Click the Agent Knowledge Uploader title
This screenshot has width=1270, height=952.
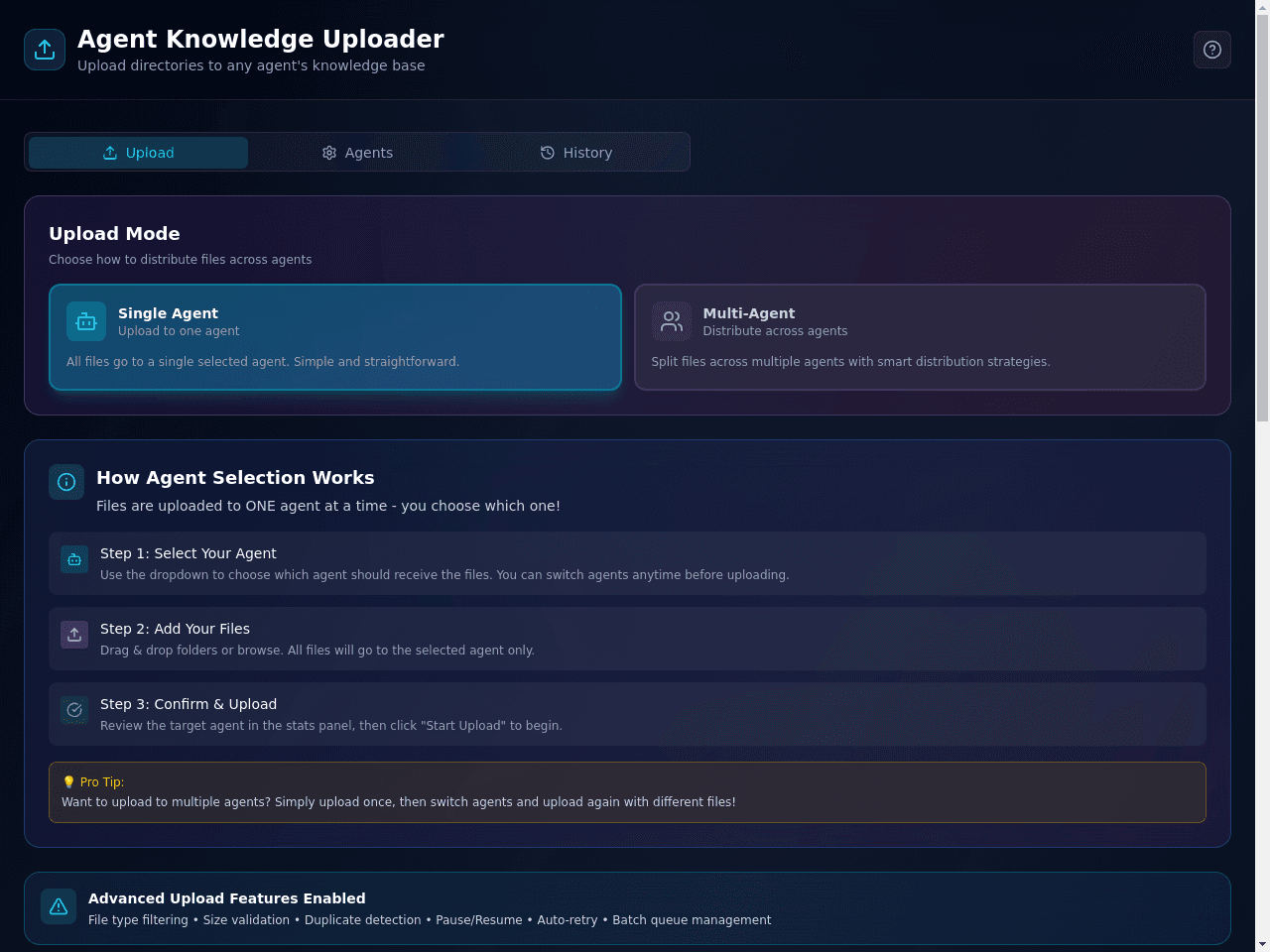261,39
